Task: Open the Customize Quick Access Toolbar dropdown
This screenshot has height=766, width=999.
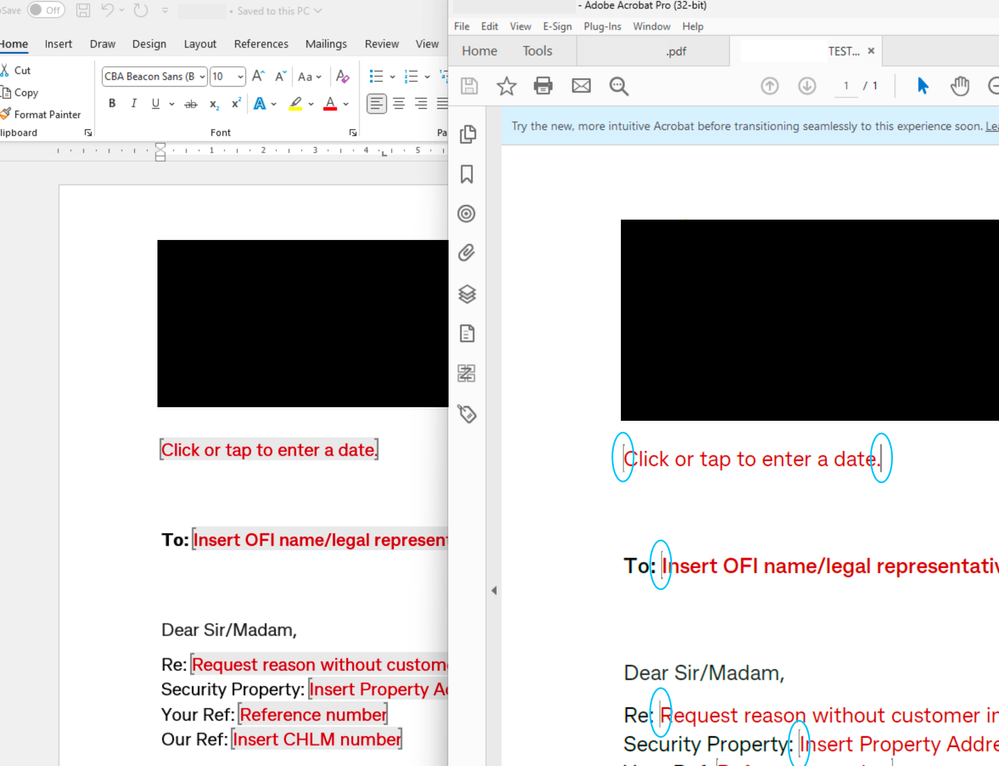Action: point(165,11)
